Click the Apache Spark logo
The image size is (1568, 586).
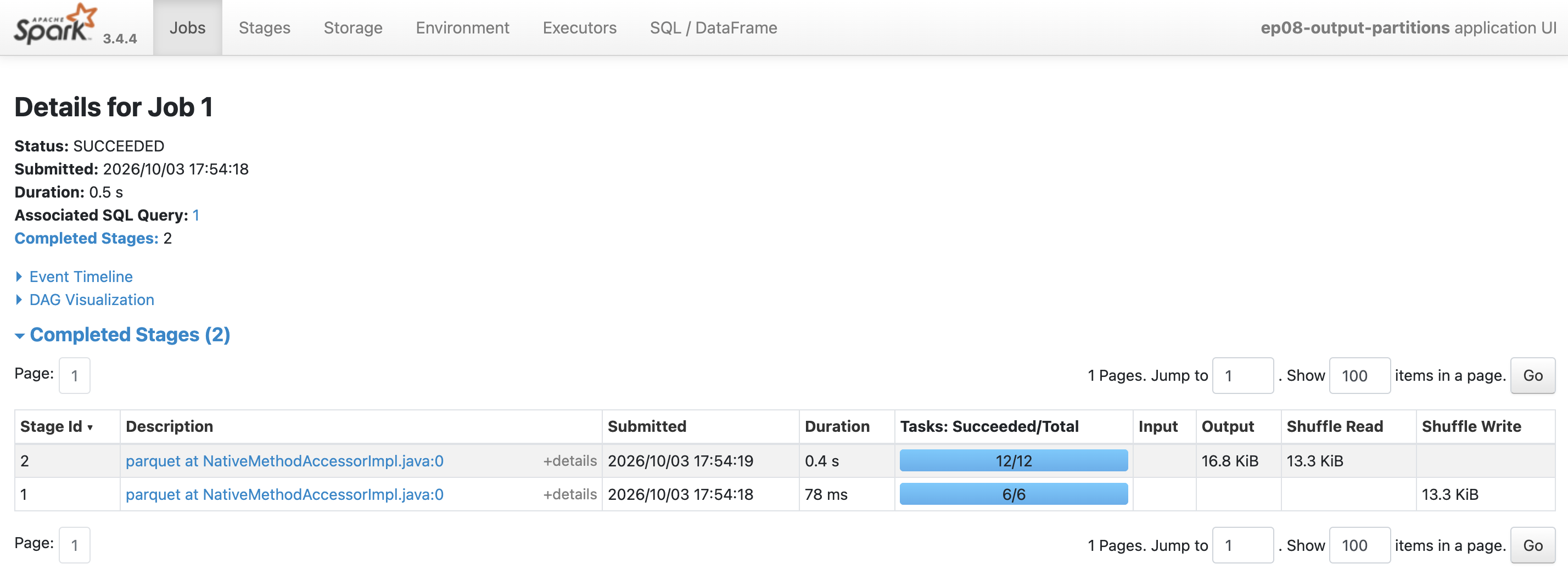coord(55,24)
